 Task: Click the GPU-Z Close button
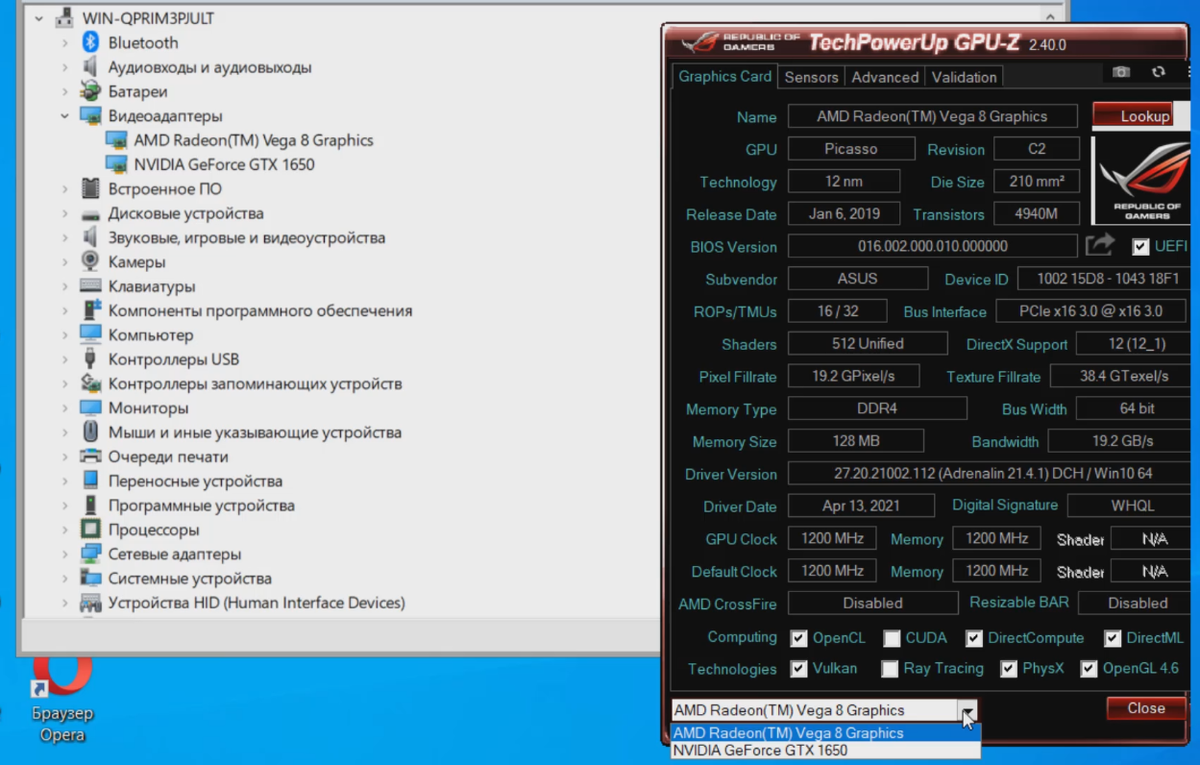(x=1146, y=708)
